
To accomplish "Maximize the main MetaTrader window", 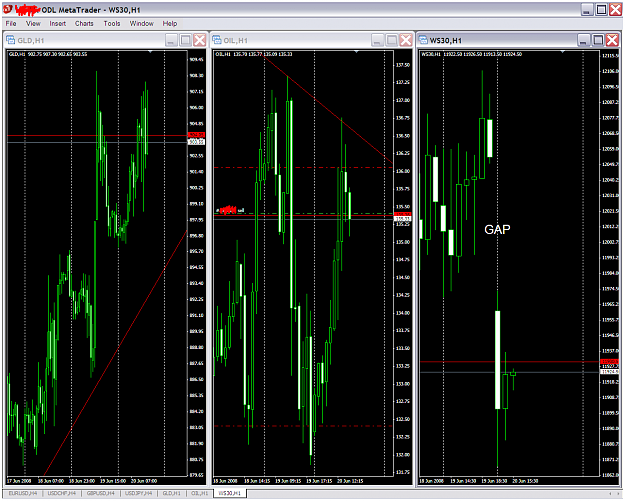I will point(601,10).
